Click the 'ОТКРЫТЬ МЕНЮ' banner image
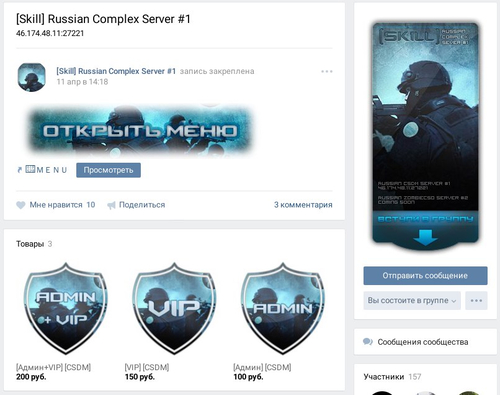500x395 pixels. point(140,131)
